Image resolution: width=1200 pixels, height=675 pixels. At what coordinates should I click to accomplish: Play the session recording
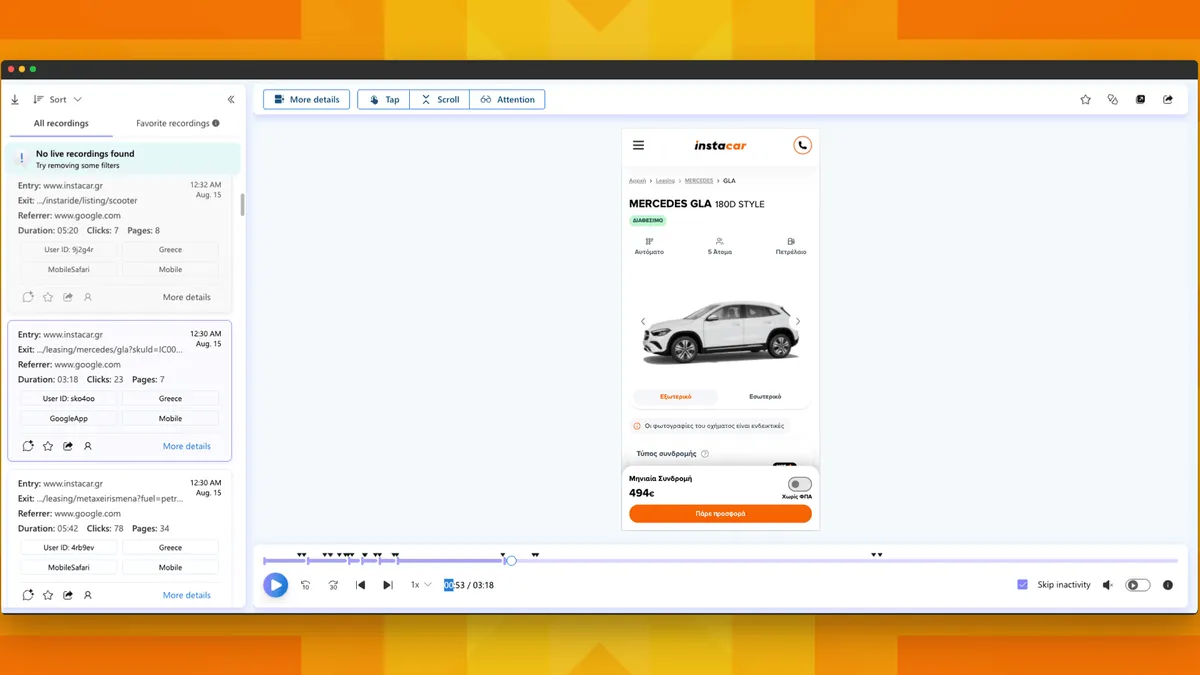(276, 585)
